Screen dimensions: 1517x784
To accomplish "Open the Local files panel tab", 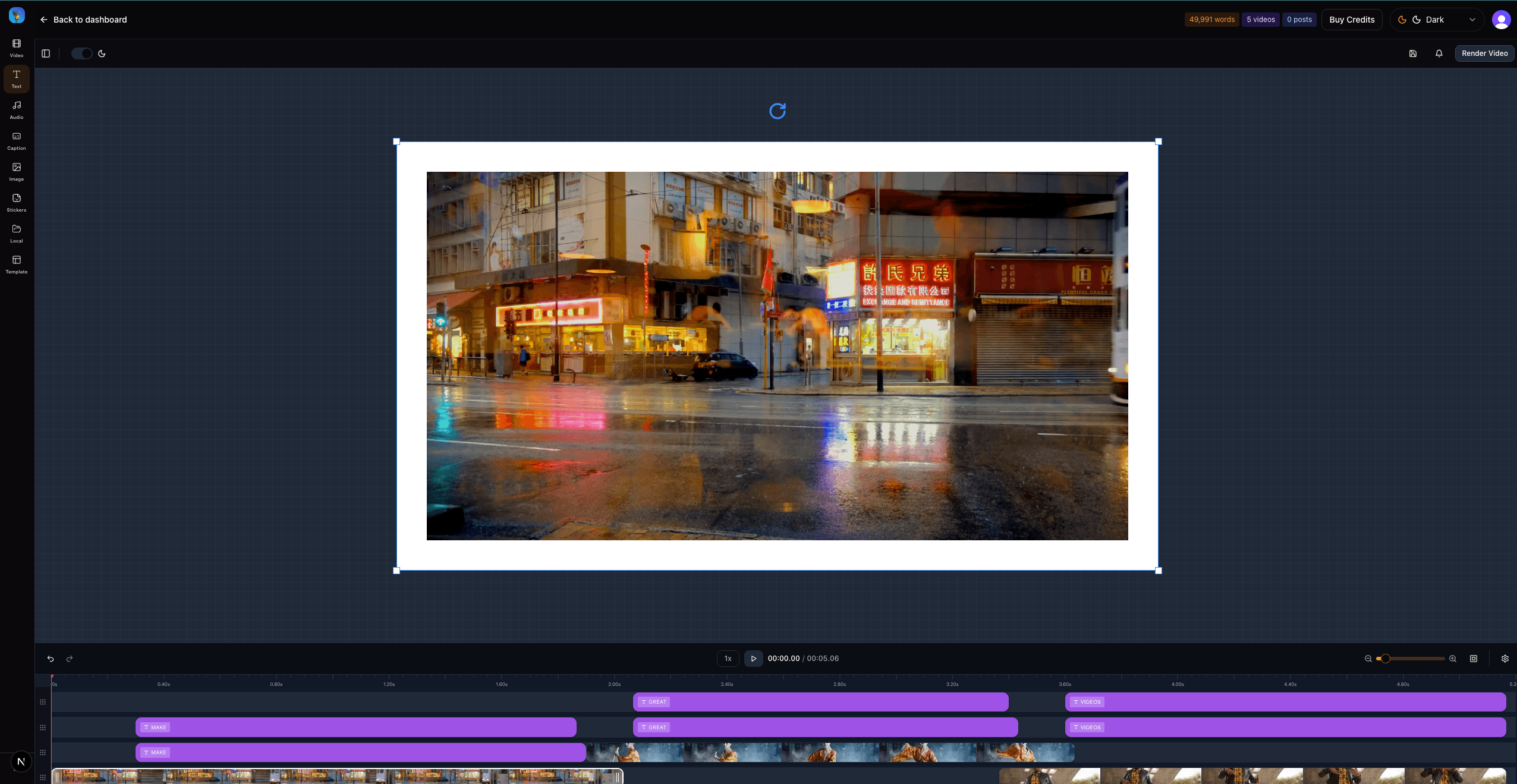I will pyautogui.click(x=16, y=233).
